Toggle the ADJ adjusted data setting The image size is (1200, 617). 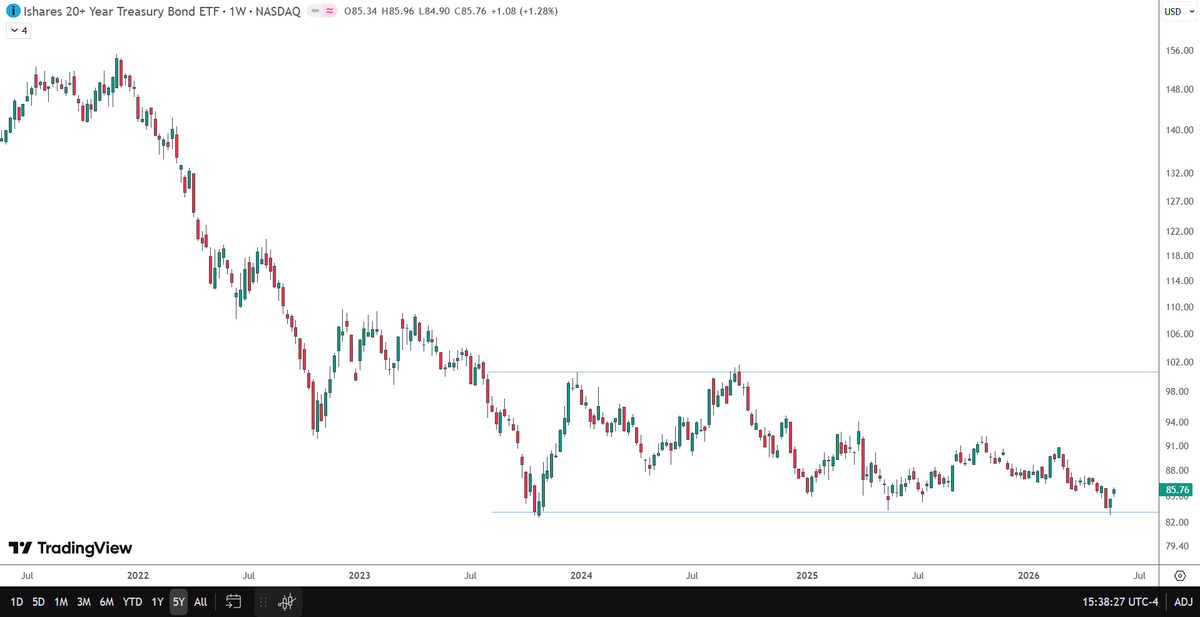[x=1182, y=602]
